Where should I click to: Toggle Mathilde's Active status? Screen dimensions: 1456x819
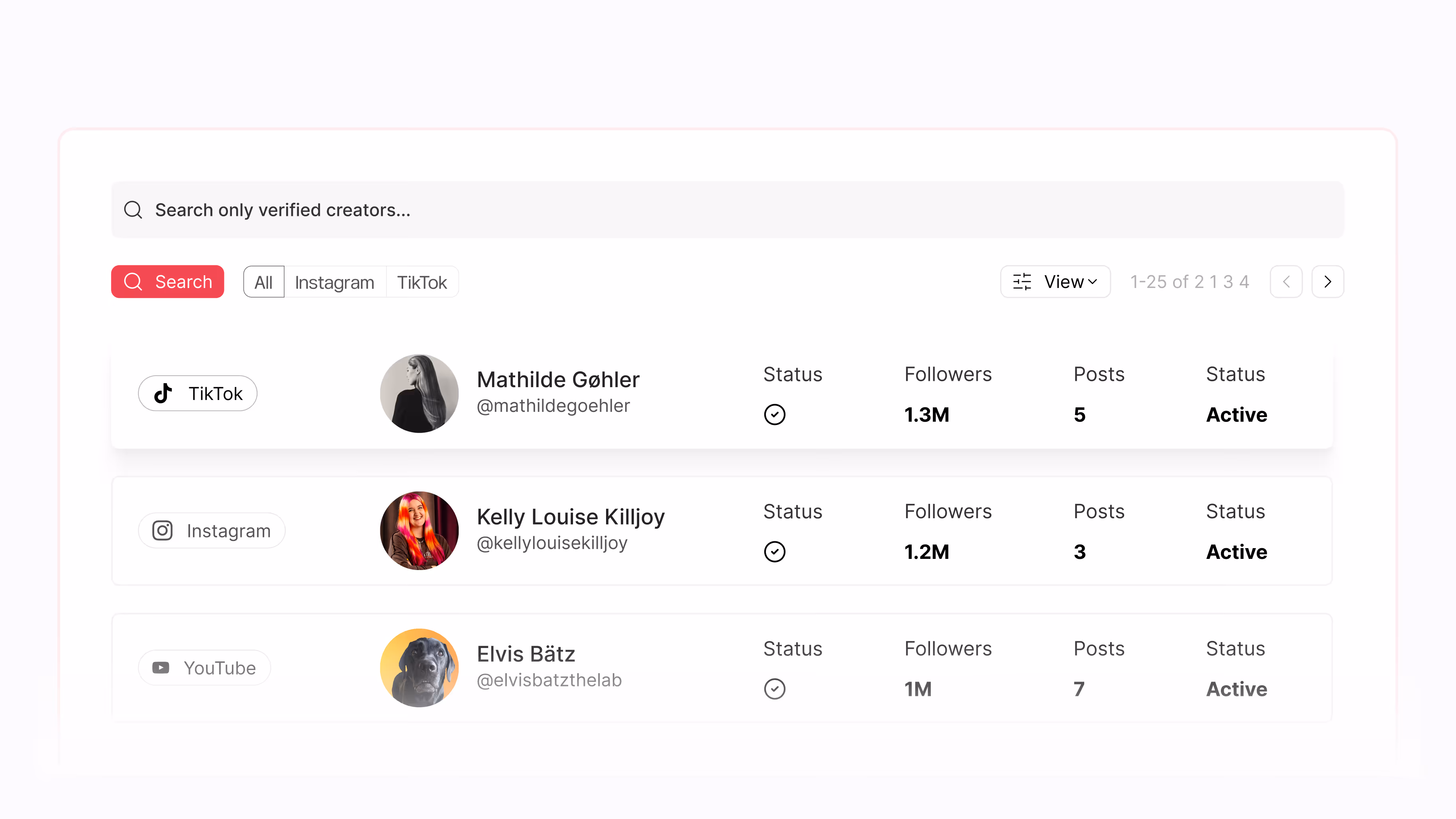(1236, 414)
